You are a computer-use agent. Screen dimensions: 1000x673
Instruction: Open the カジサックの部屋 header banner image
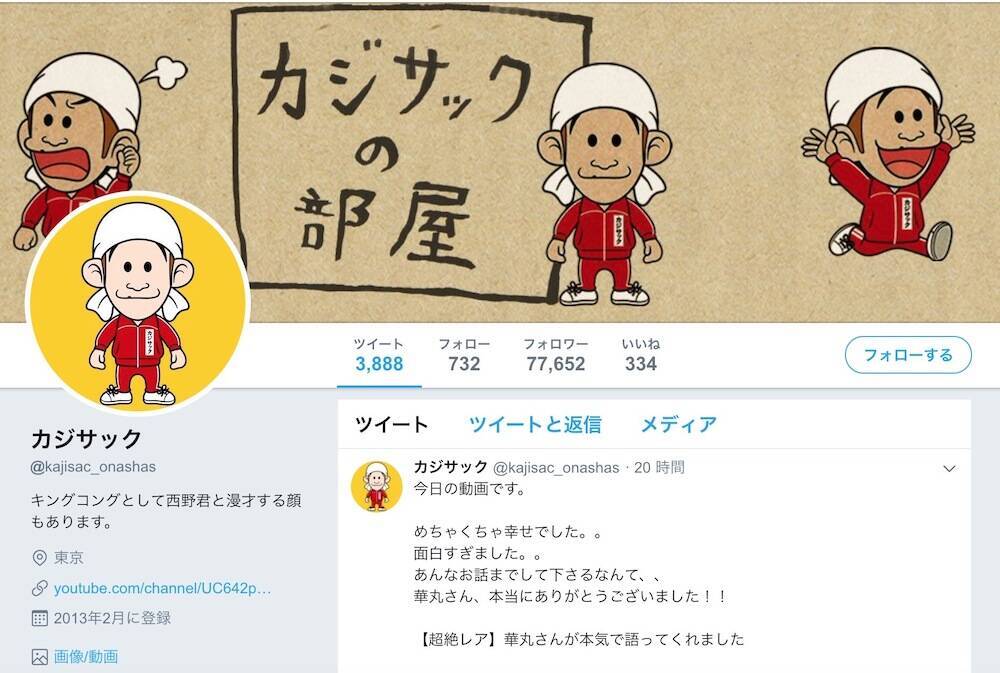500,163
